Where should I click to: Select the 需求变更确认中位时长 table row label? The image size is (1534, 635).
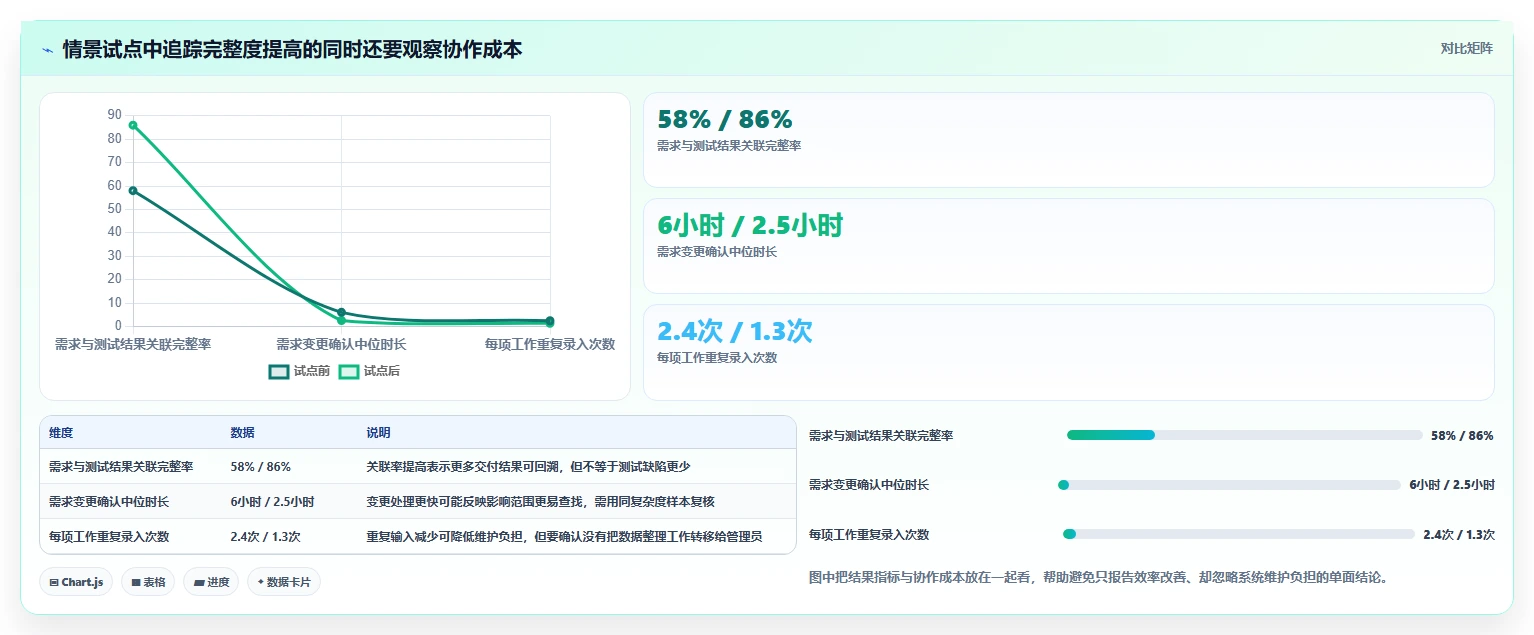pyautogui.click(x=109, y=502)
